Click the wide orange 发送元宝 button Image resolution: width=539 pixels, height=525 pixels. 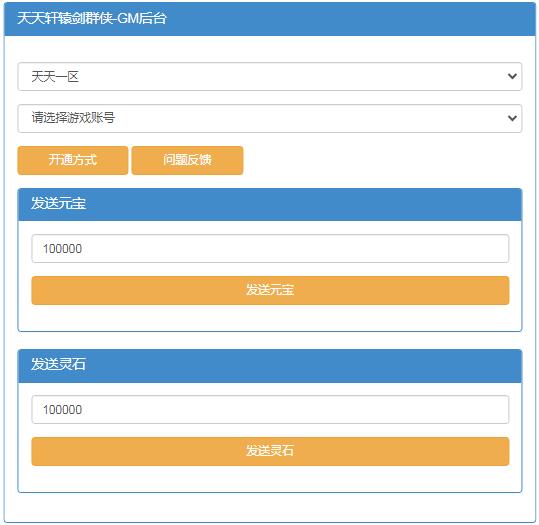point(270,290)
